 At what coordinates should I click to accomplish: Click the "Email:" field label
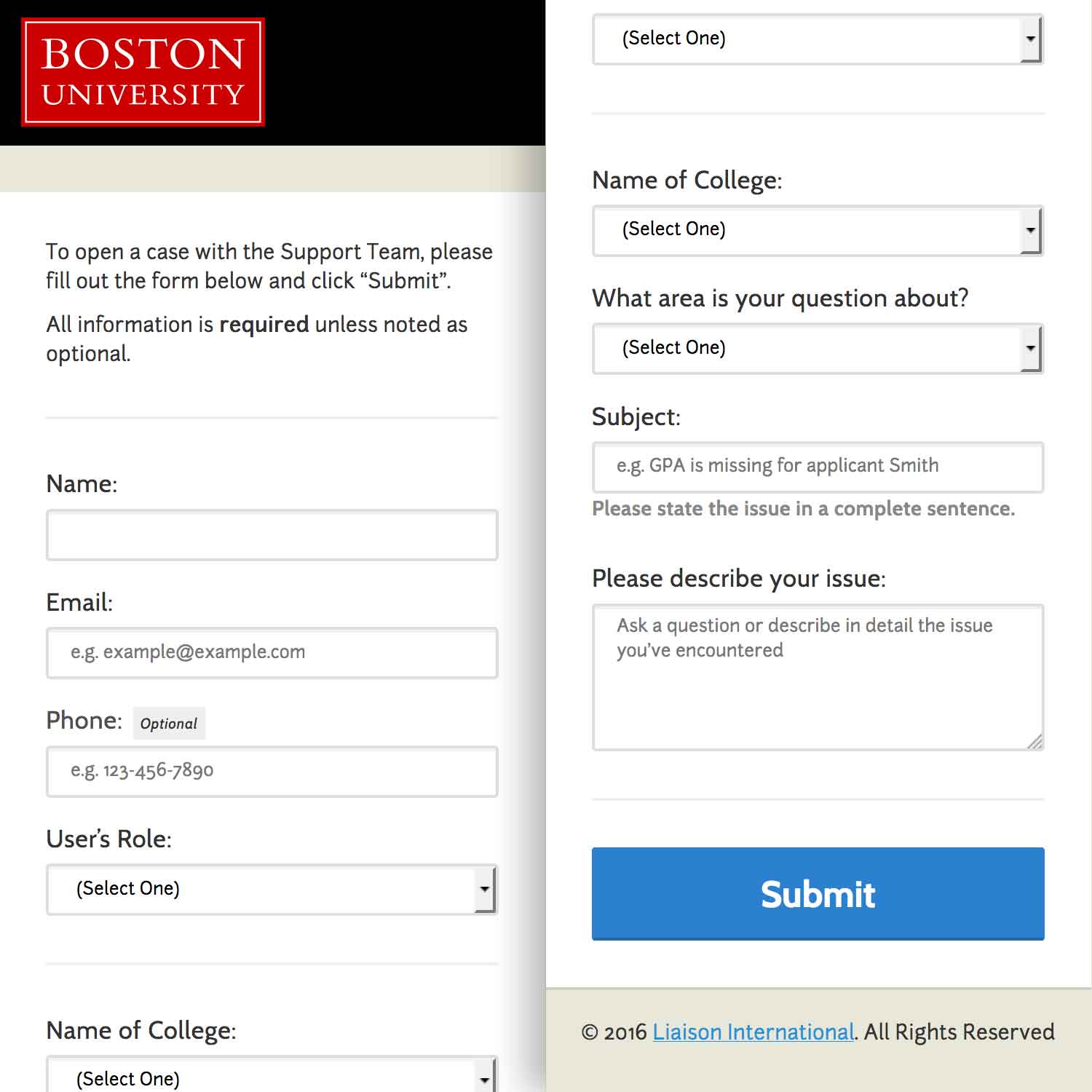click(79, 602)
